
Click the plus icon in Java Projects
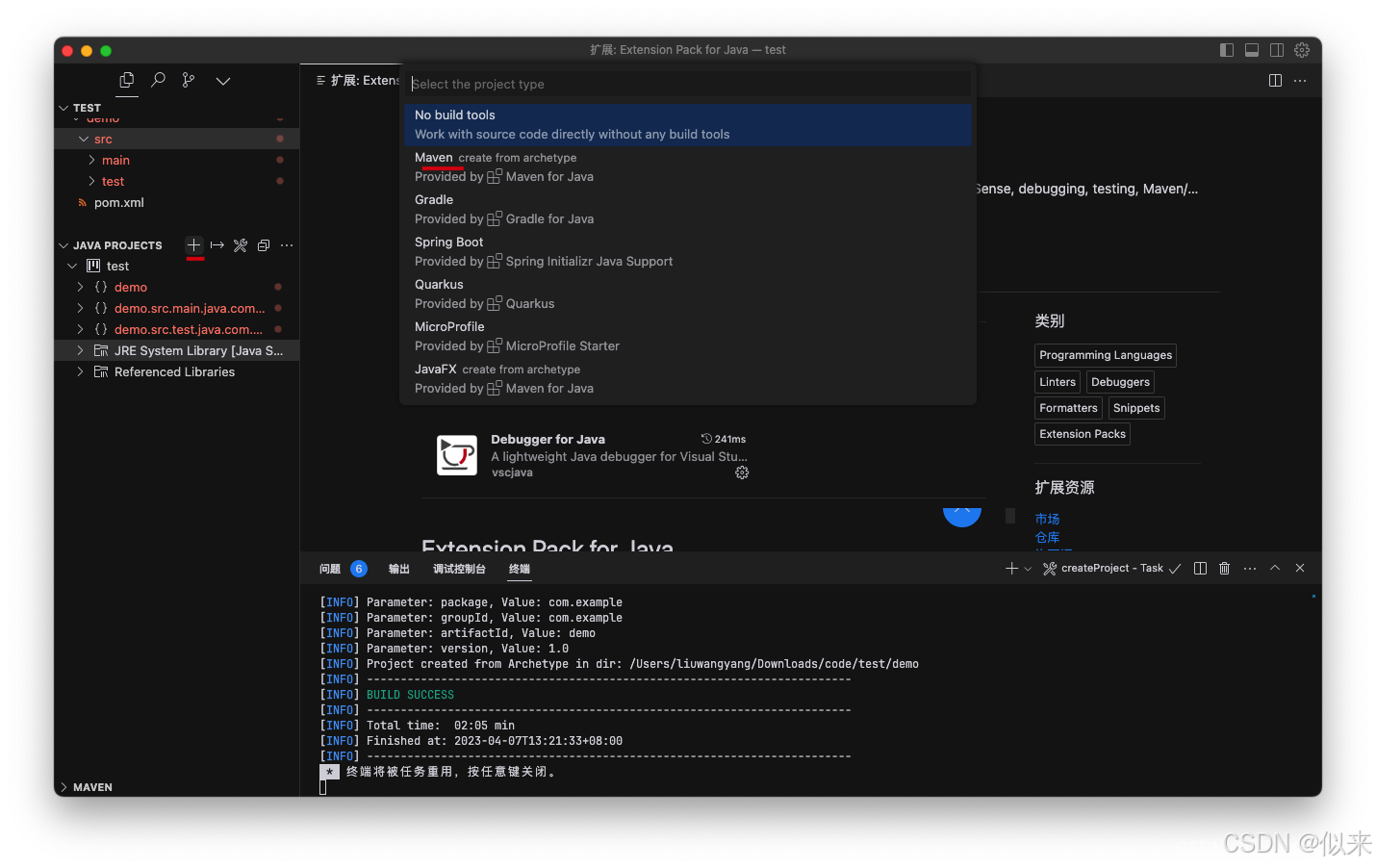tap(194, 245)
